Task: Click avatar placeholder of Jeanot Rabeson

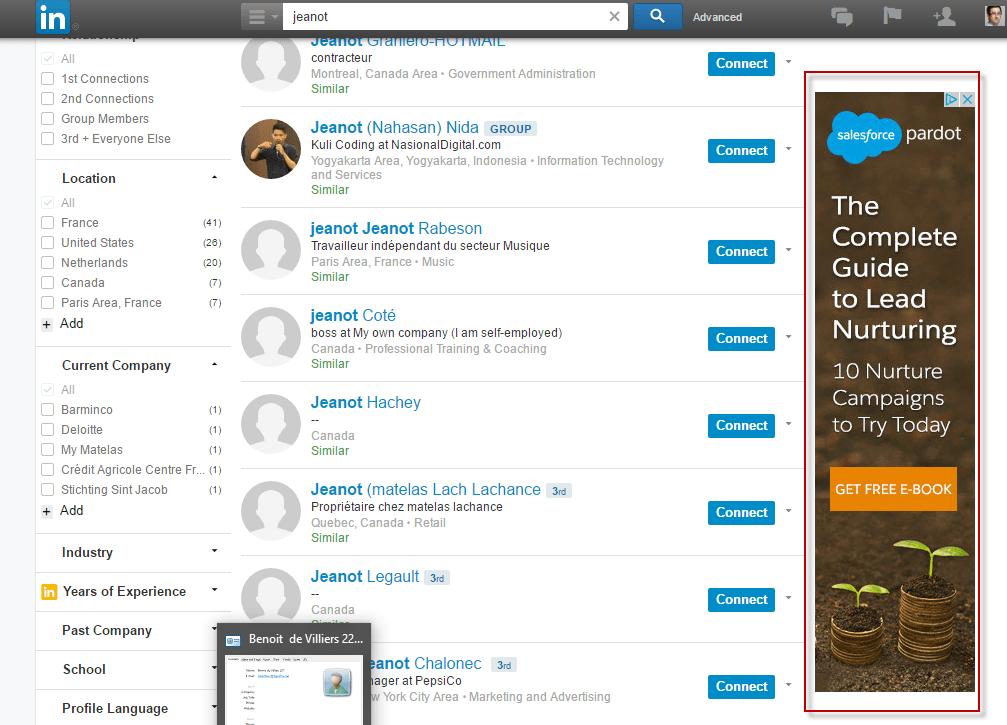Action: tap(271, 250)
